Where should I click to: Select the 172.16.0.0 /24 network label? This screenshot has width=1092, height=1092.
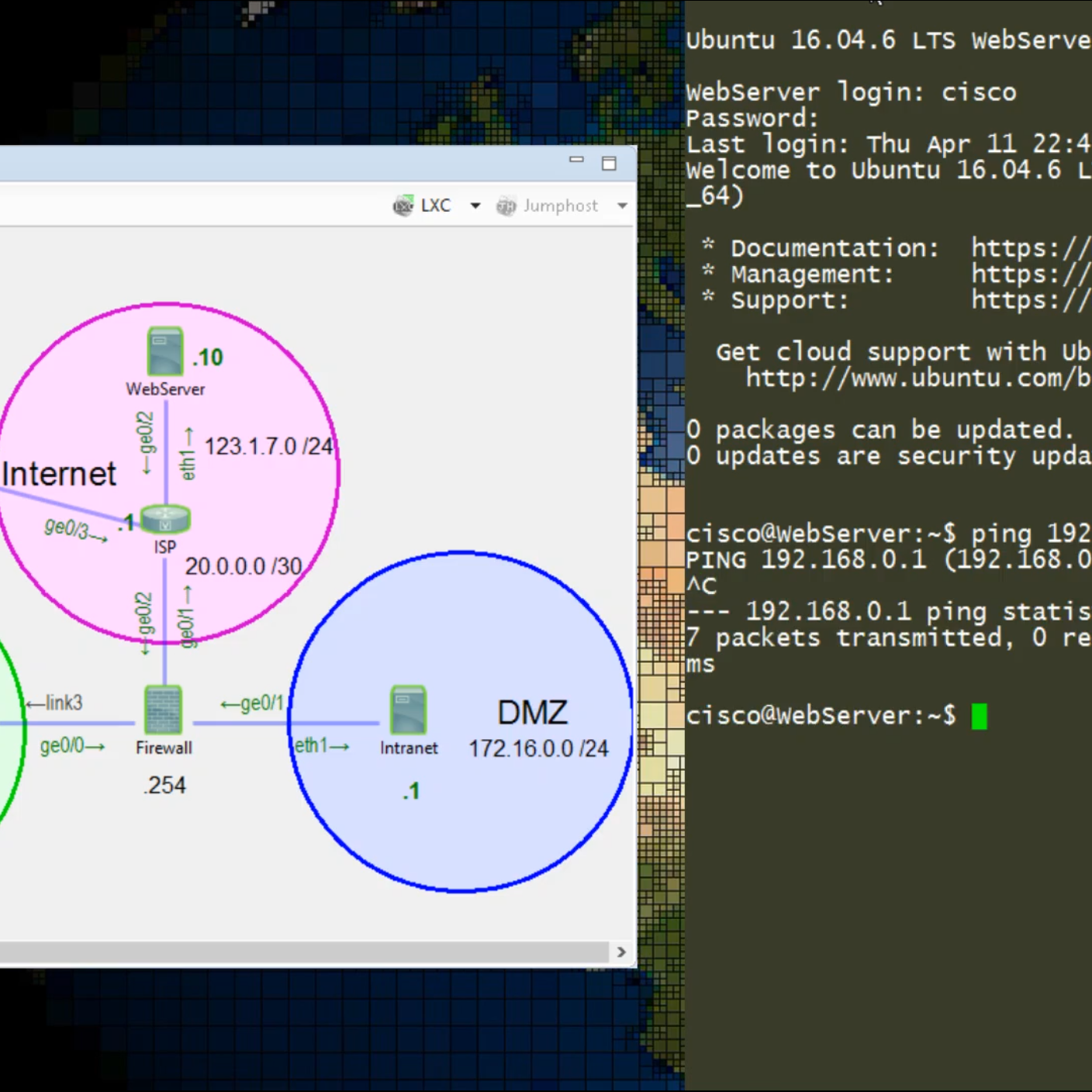(538, 748)
